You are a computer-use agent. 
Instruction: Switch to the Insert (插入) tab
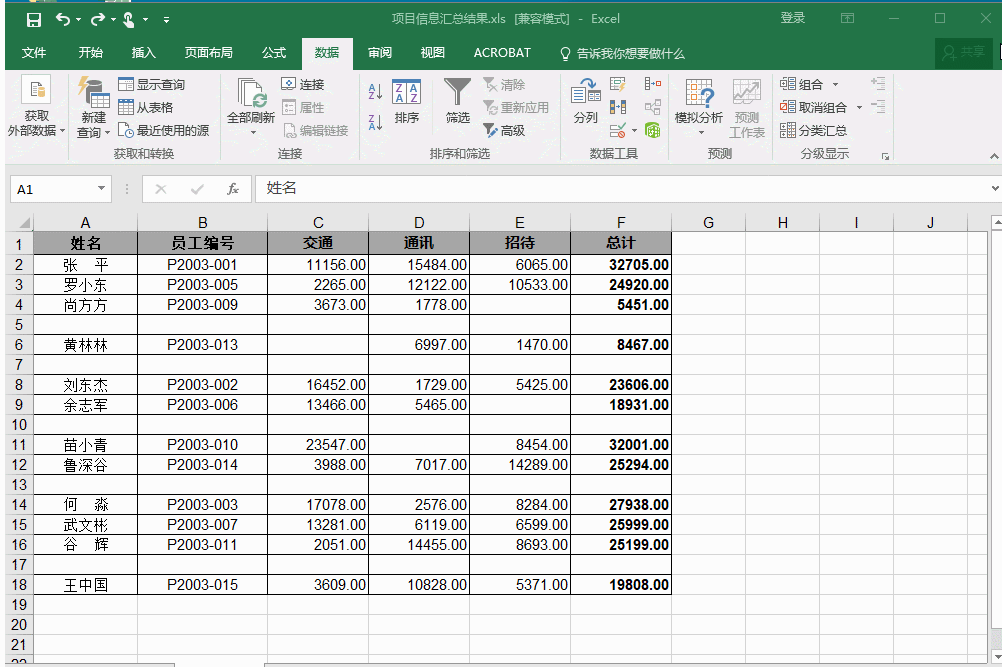(143, 53)
